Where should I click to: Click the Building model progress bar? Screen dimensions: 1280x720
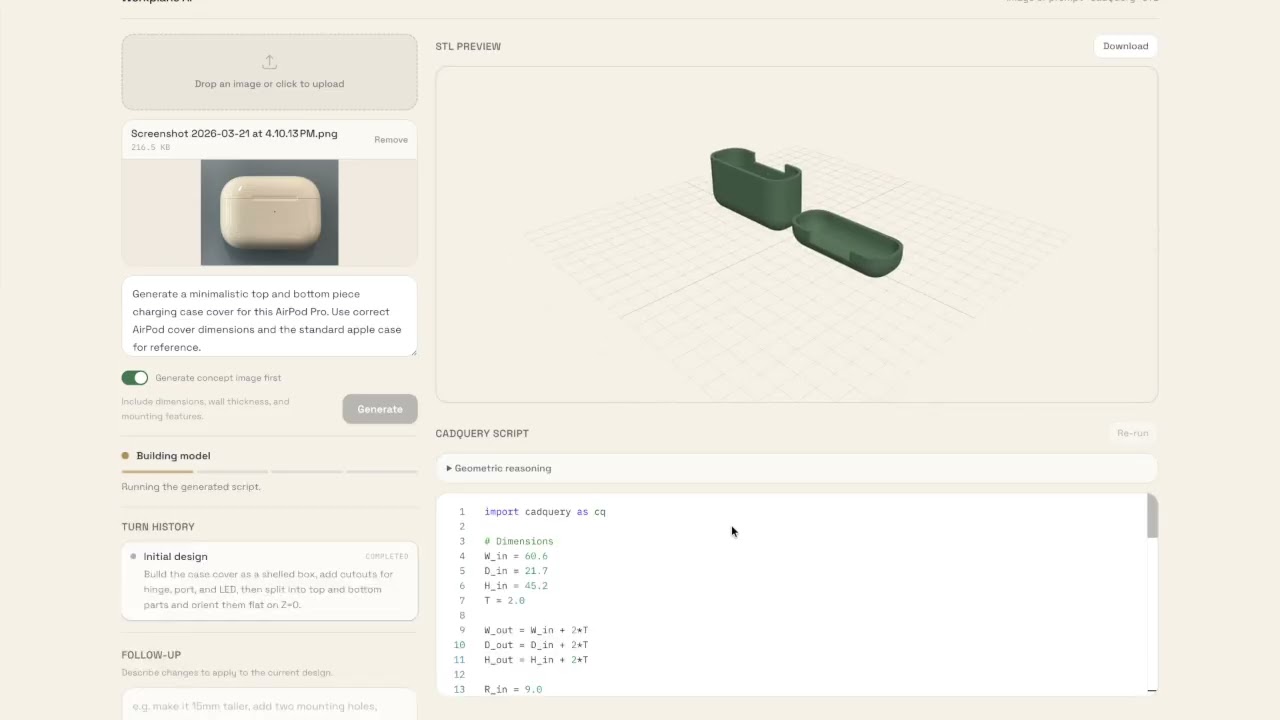[x=269, y=471]
